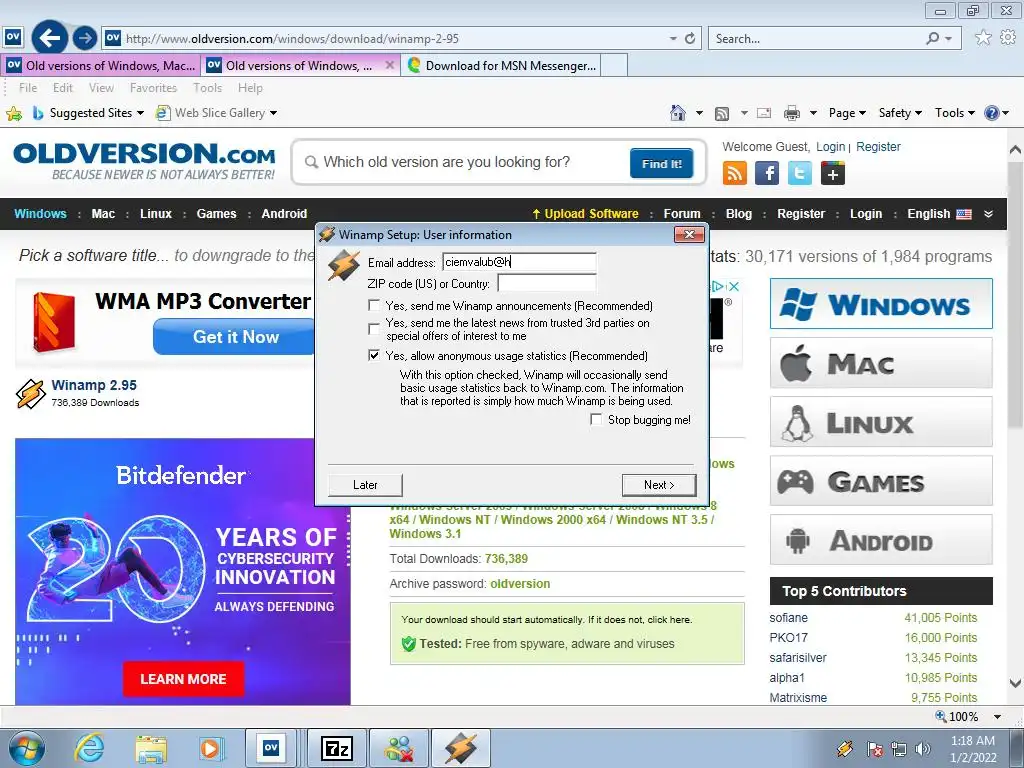This screenshot has width=1024, height=768.
Task: Click the Help question mark icon
Action: 991,113
